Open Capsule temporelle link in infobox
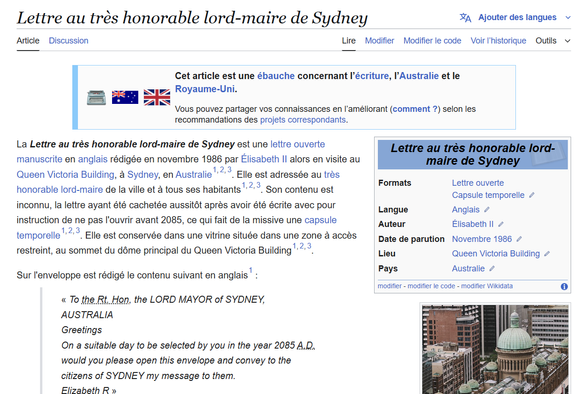The height and width of the screenshot is (394, 584). [488, 195]
